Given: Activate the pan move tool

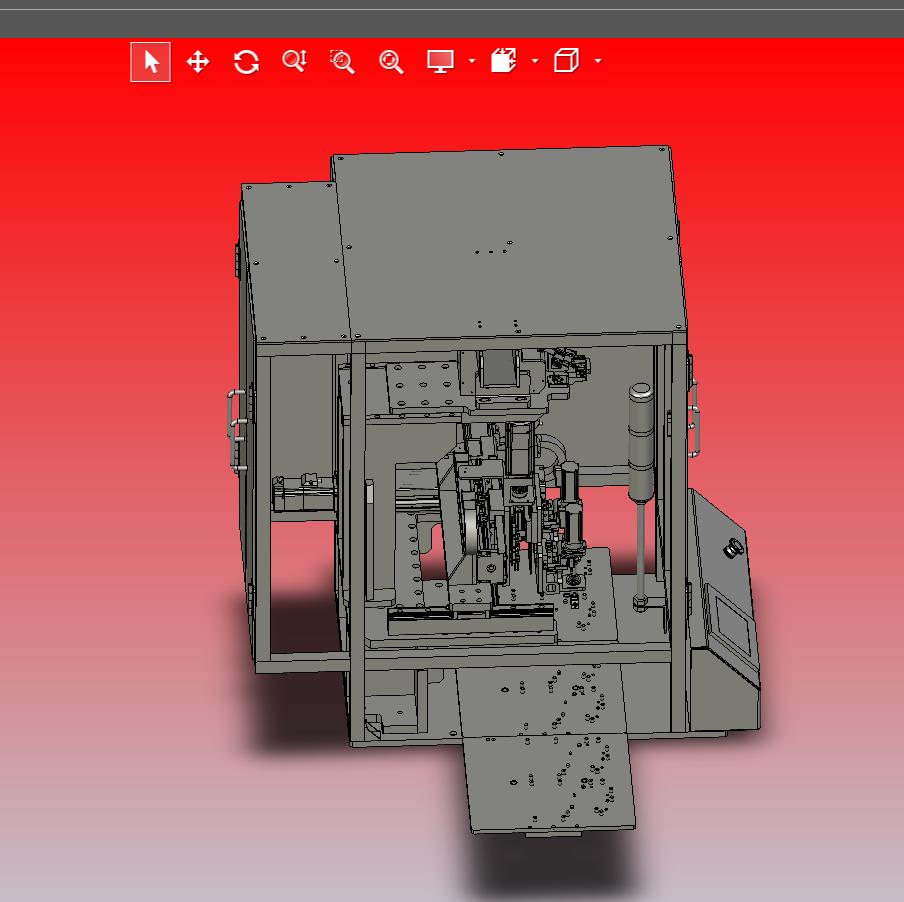Looking at the screenshot, I should 198,62.
